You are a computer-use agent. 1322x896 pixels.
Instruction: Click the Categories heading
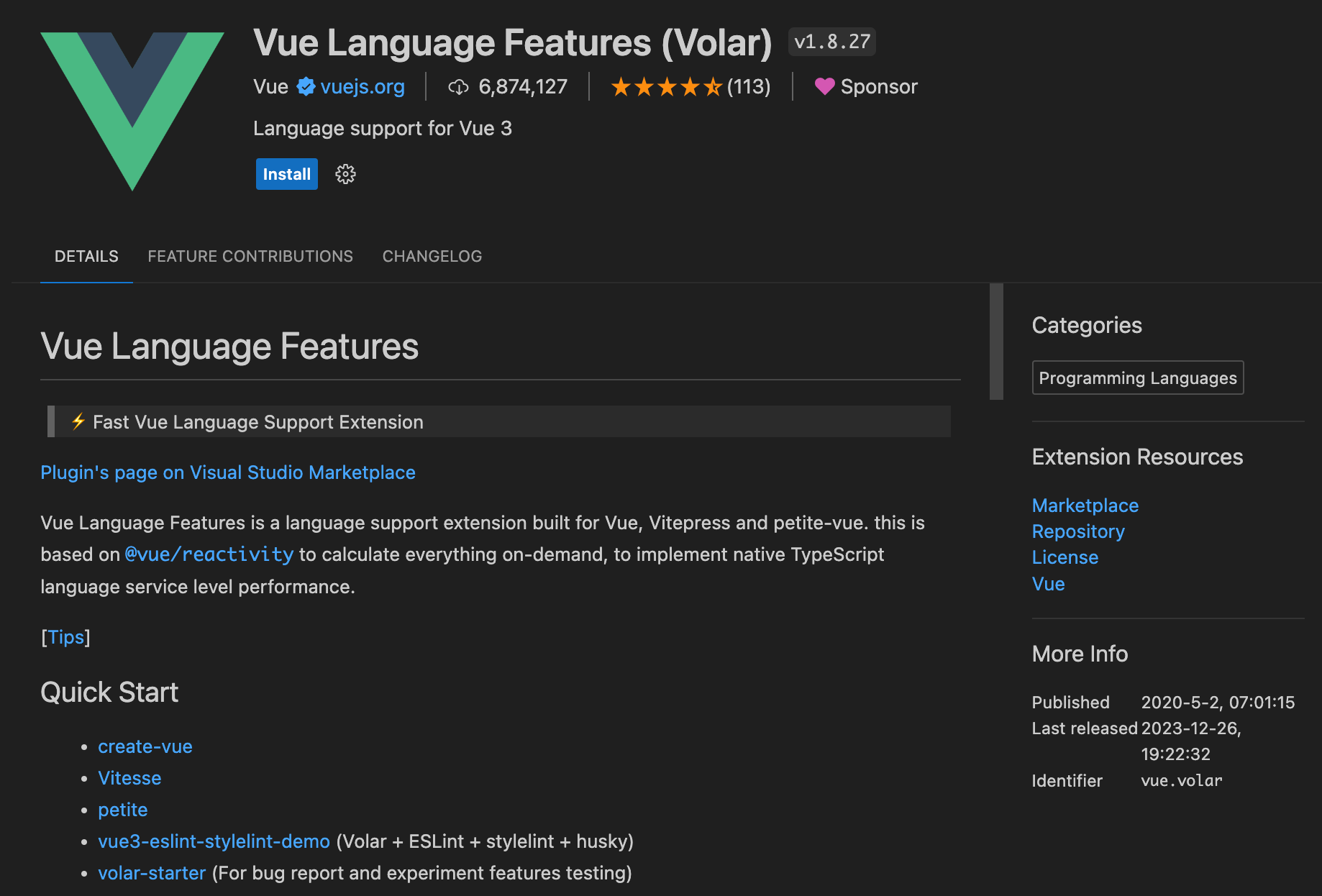coord(1087,326)
